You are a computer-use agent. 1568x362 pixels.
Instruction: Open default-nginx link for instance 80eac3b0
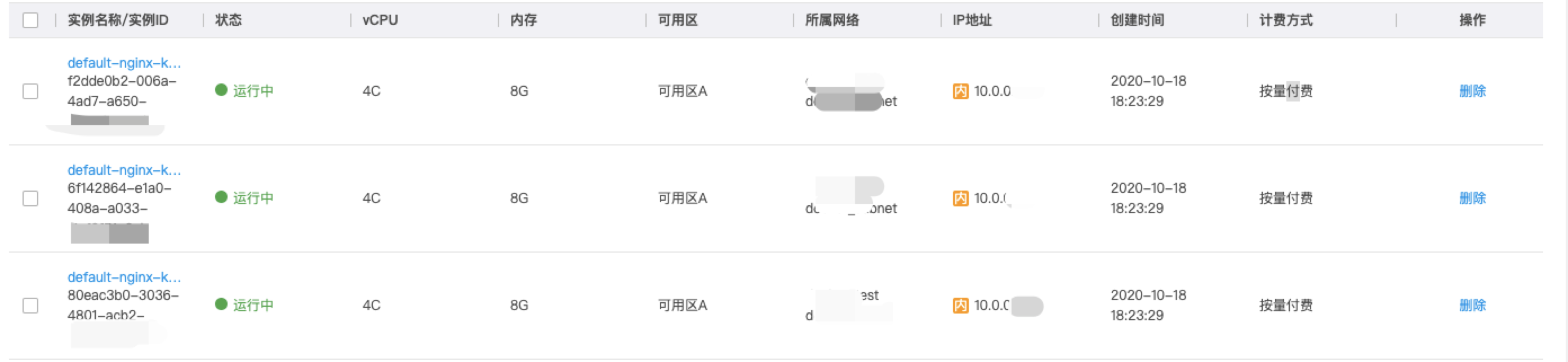(x=124, y=277)
